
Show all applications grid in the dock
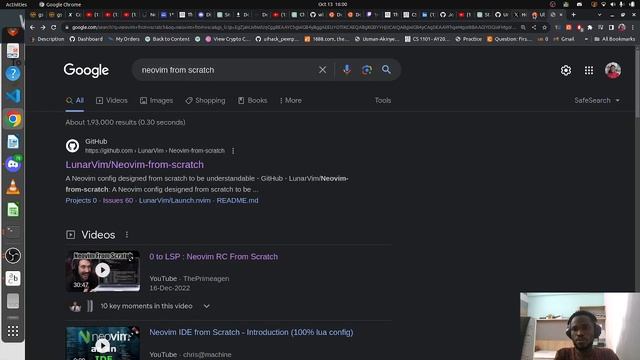click(13, 331)
